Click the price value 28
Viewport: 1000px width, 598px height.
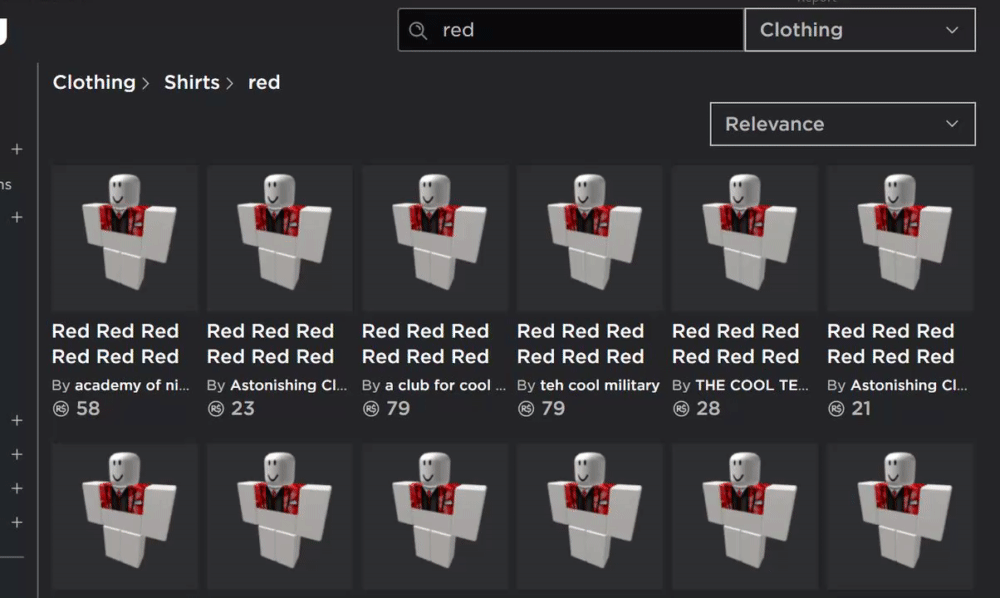[708, 409]
